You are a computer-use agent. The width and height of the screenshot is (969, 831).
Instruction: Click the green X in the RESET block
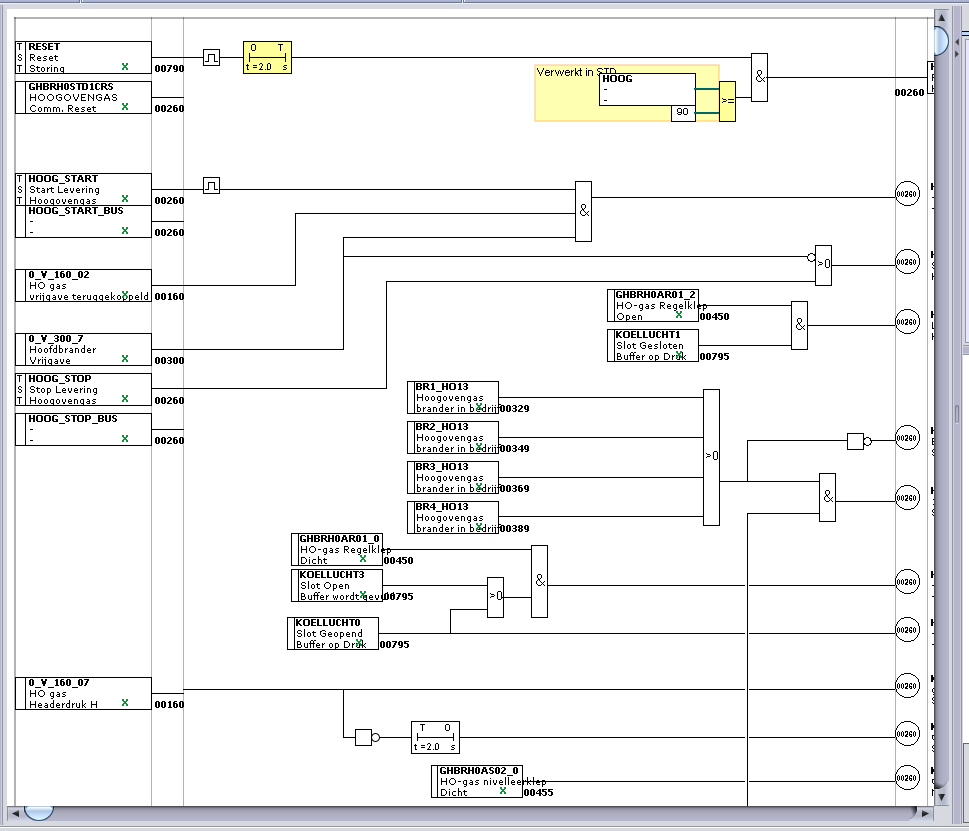tap(125, 67)
